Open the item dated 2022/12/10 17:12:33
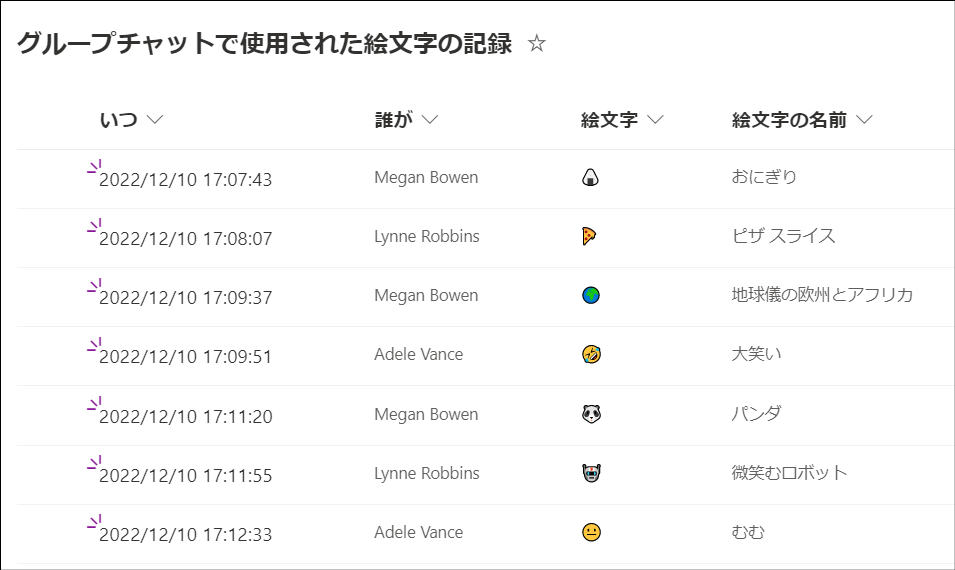The image size is (955, 570). [185, 535]
